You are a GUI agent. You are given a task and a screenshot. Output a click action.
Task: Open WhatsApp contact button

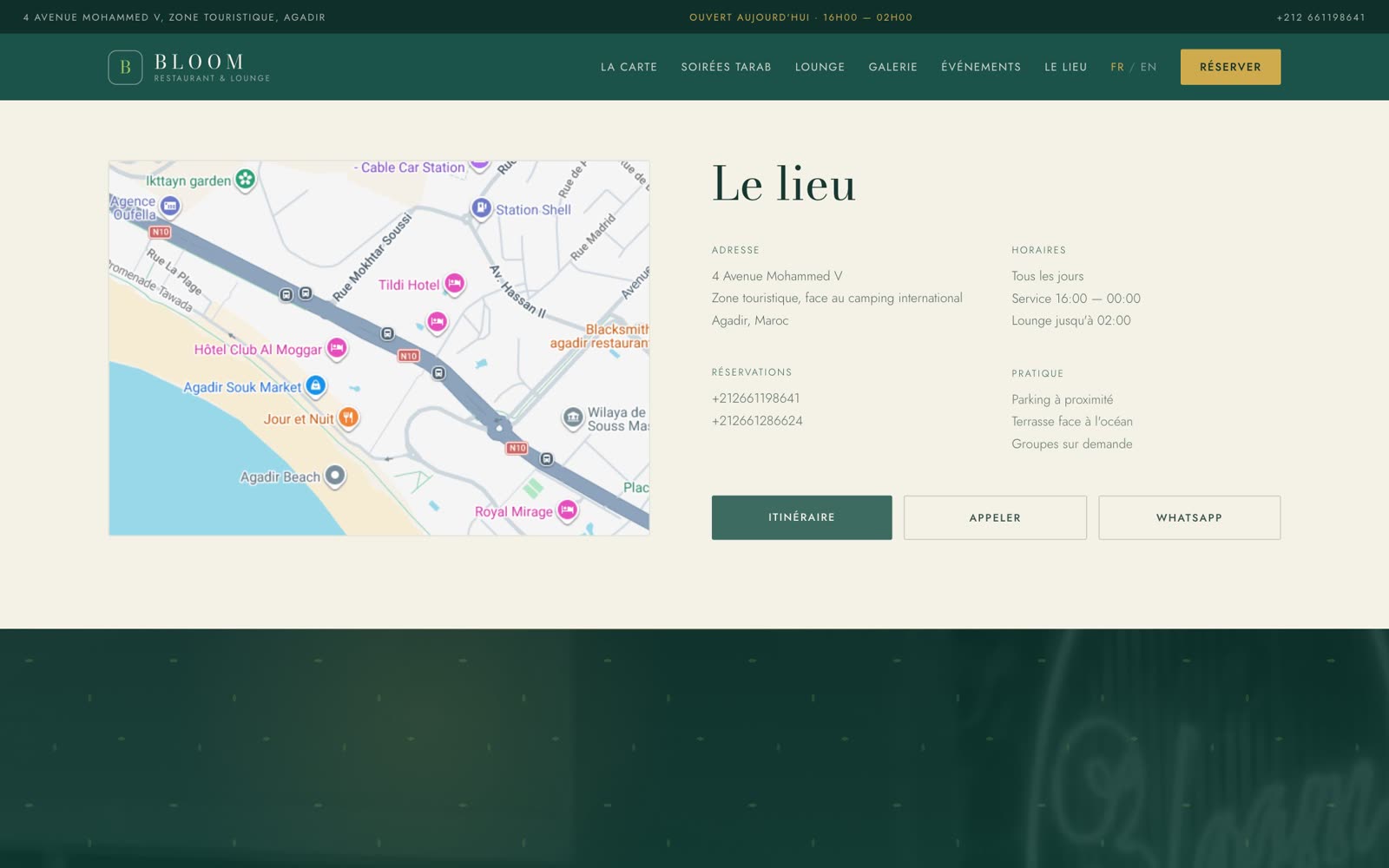point(1189,517)
